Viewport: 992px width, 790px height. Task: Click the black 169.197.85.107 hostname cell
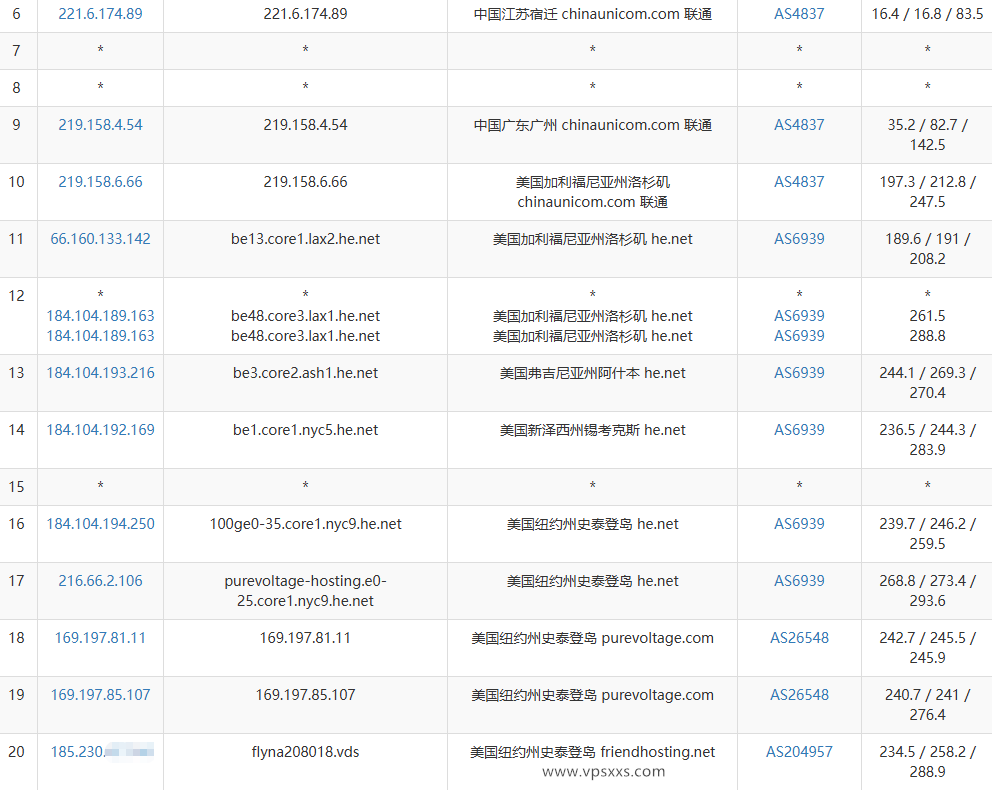tap(306, 694)
